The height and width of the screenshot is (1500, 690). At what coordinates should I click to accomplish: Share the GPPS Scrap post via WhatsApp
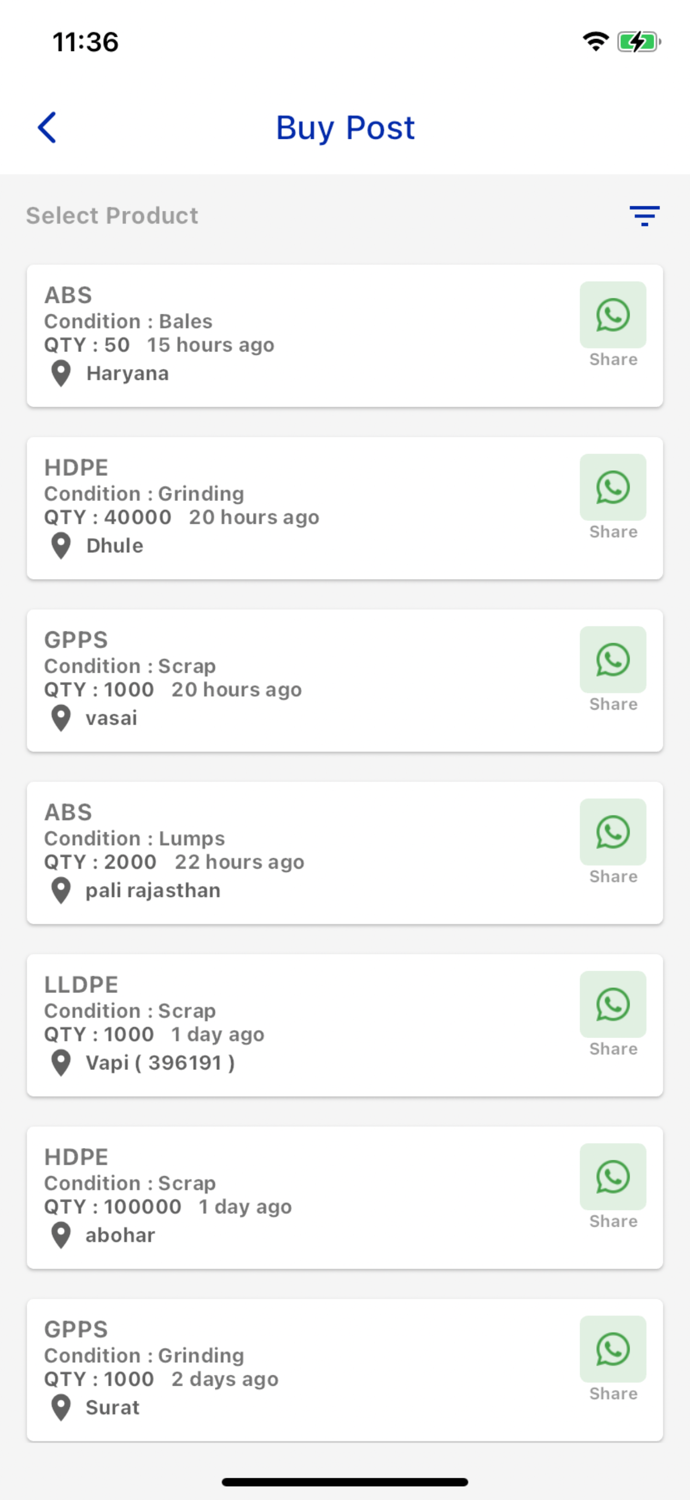612,659
